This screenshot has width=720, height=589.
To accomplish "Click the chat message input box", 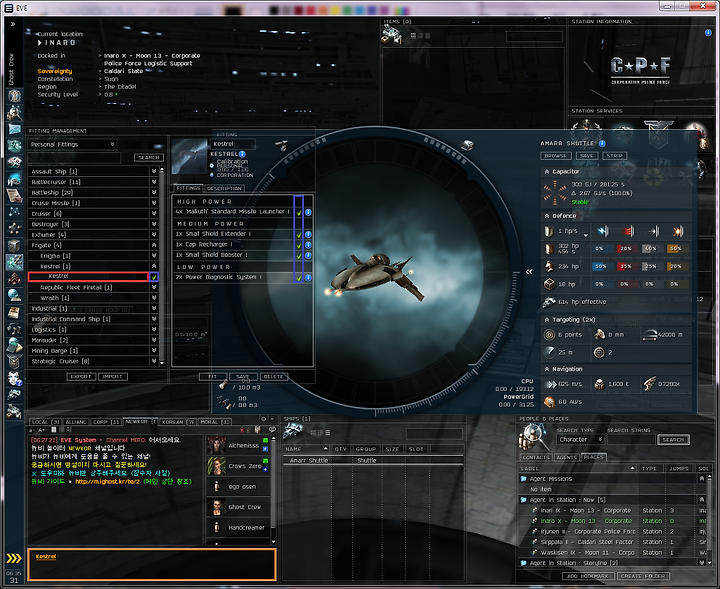I will (x=152, y=564).
